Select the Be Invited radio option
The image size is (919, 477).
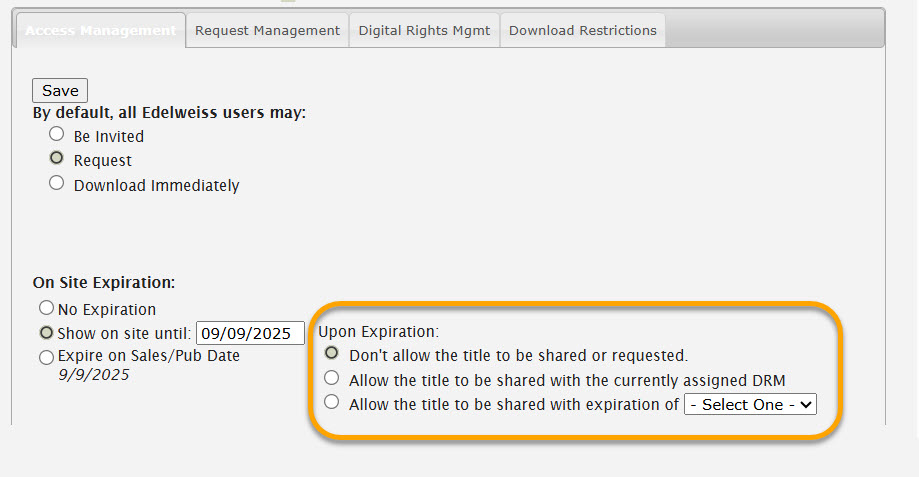[x=56, y=134]
